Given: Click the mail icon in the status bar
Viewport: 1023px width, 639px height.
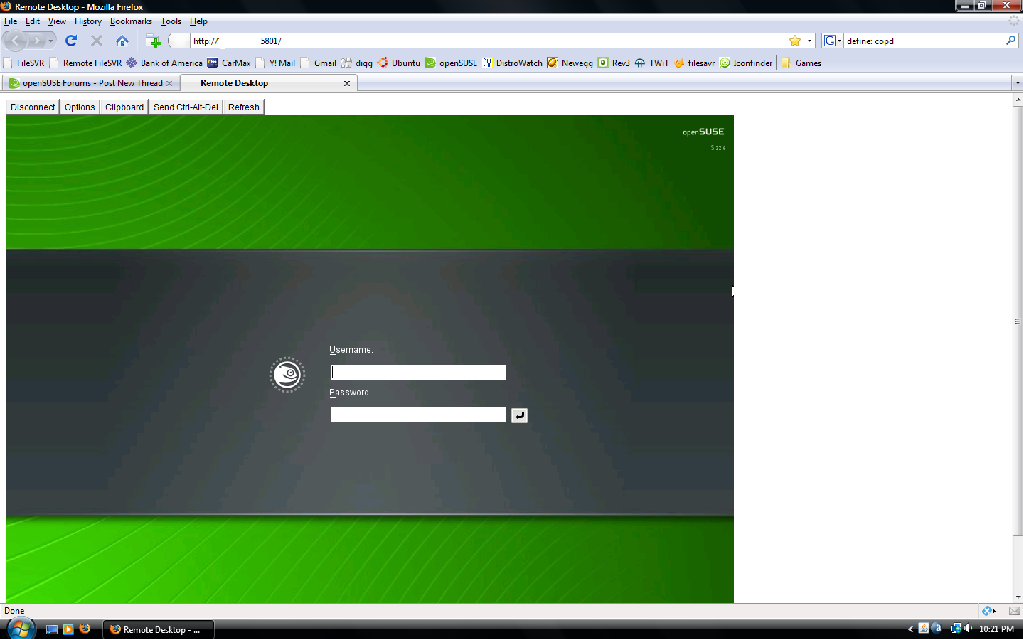Looking at the screenshot, I should (x=1014, y=611).
